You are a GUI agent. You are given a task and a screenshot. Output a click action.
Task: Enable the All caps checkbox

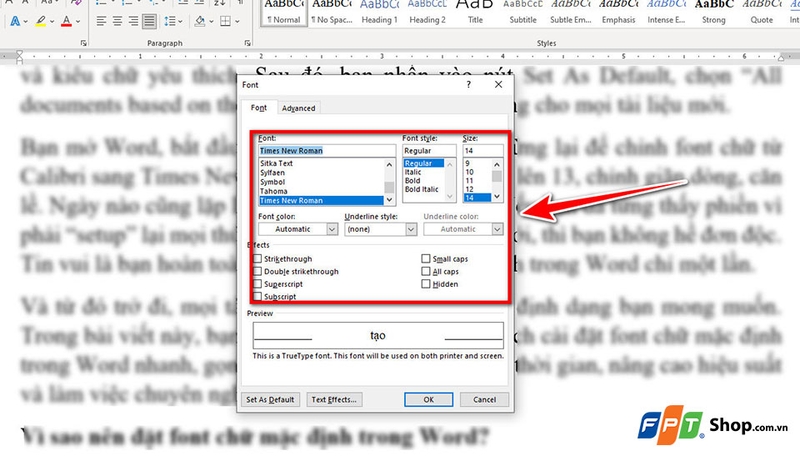426,271
